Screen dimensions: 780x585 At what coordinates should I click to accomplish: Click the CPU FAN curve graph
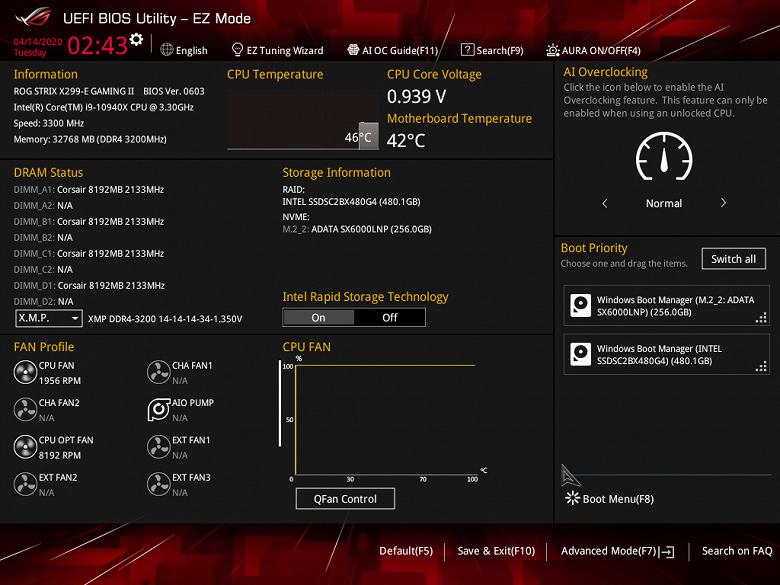[385, 419]
